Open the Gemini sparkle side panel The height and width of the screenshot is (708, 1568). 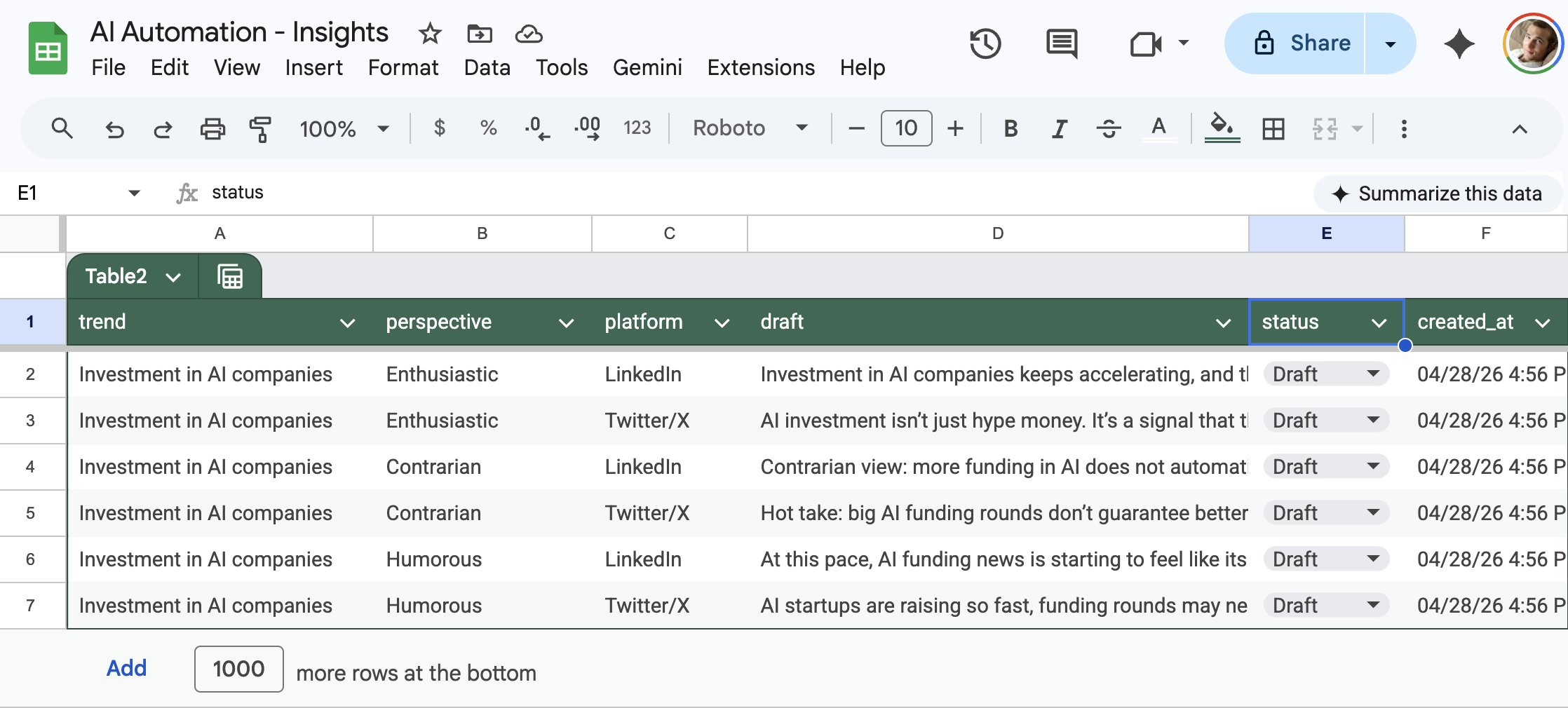click(1459, 43)
